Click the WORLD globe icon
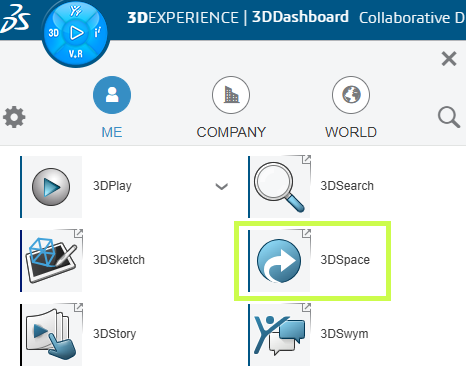This screenshot has width=466, height=370. coord(351,95)
